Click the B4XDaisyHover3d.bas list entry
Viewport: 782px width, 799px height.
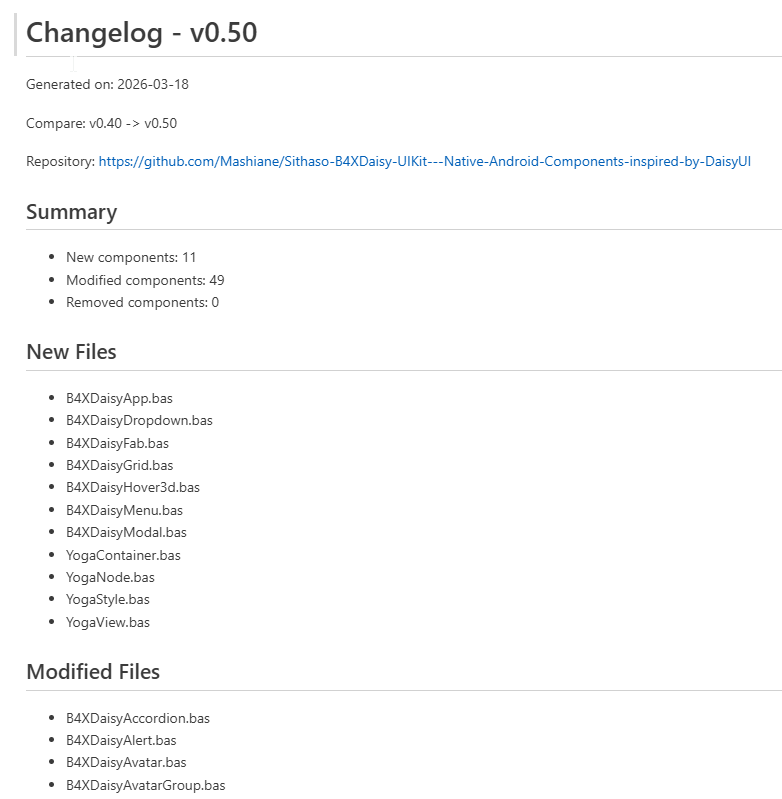tap(133, 487)
